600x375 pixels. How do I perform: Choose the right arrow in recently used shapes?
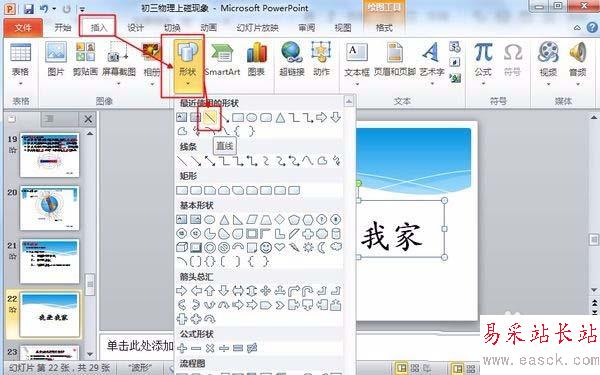(321, 117)
